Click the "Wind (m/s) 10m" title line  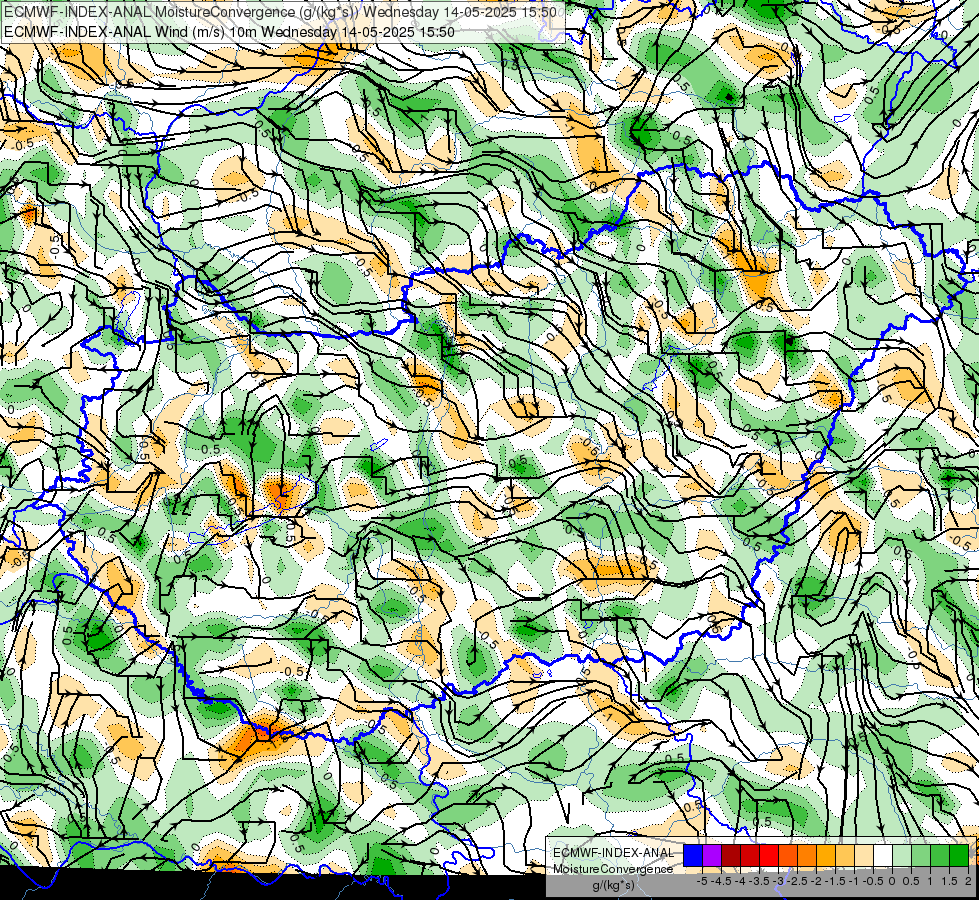[x=229, y=32]
